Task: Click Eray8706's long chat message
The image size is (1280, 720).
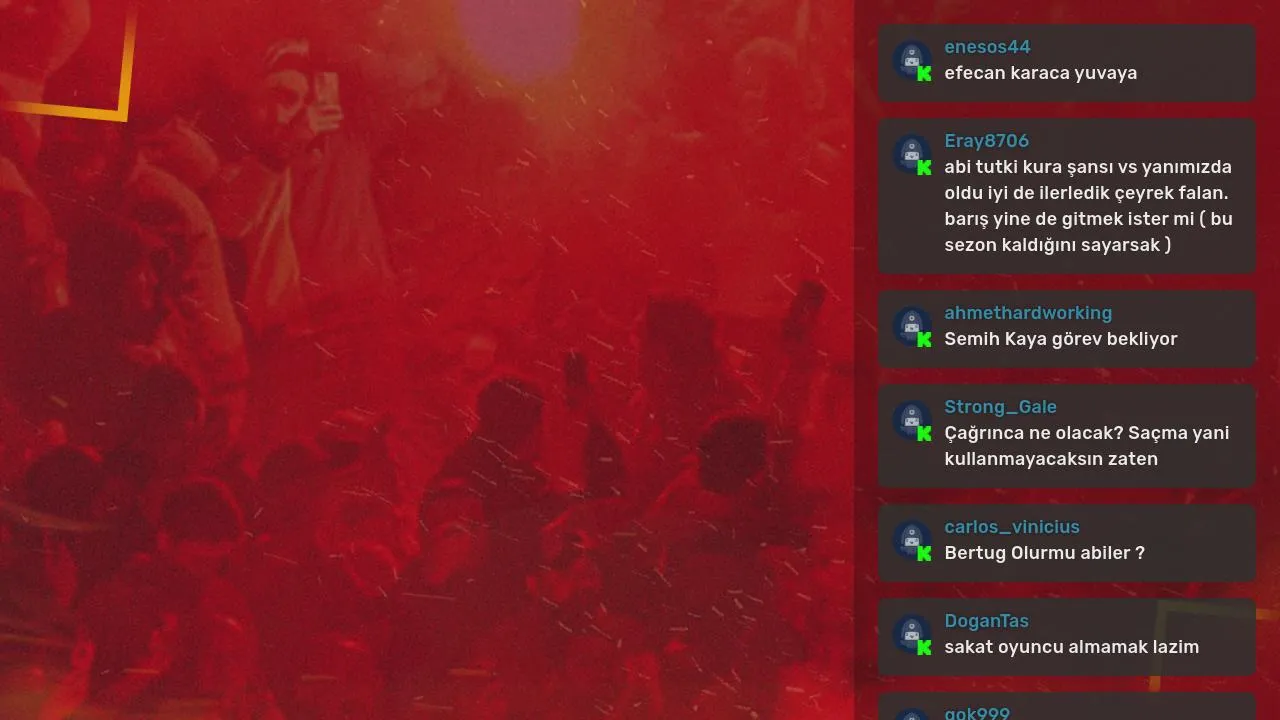Action: [x=1088, y=206]
